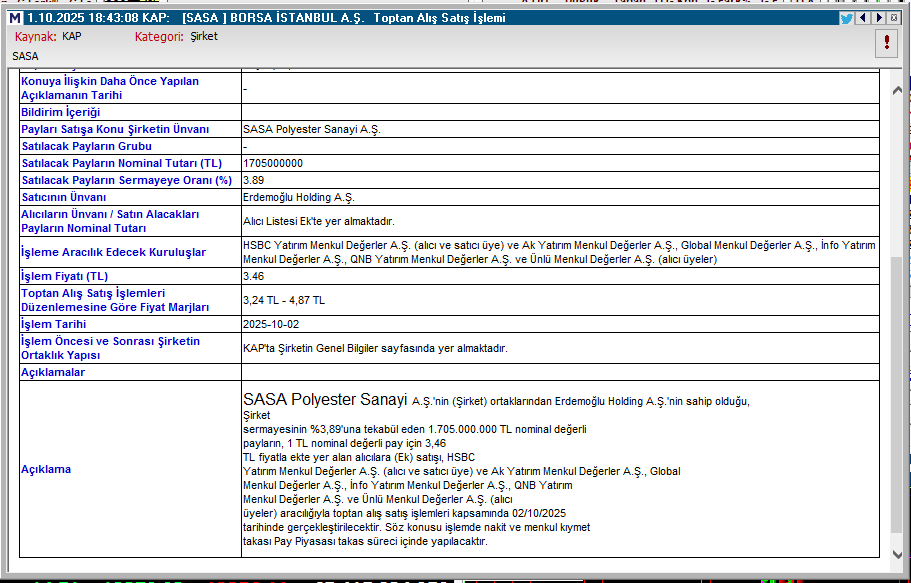This screenshot has width=911, height=583.
Task: Click the M logo icon in title bar
Action: pos(16,18)
